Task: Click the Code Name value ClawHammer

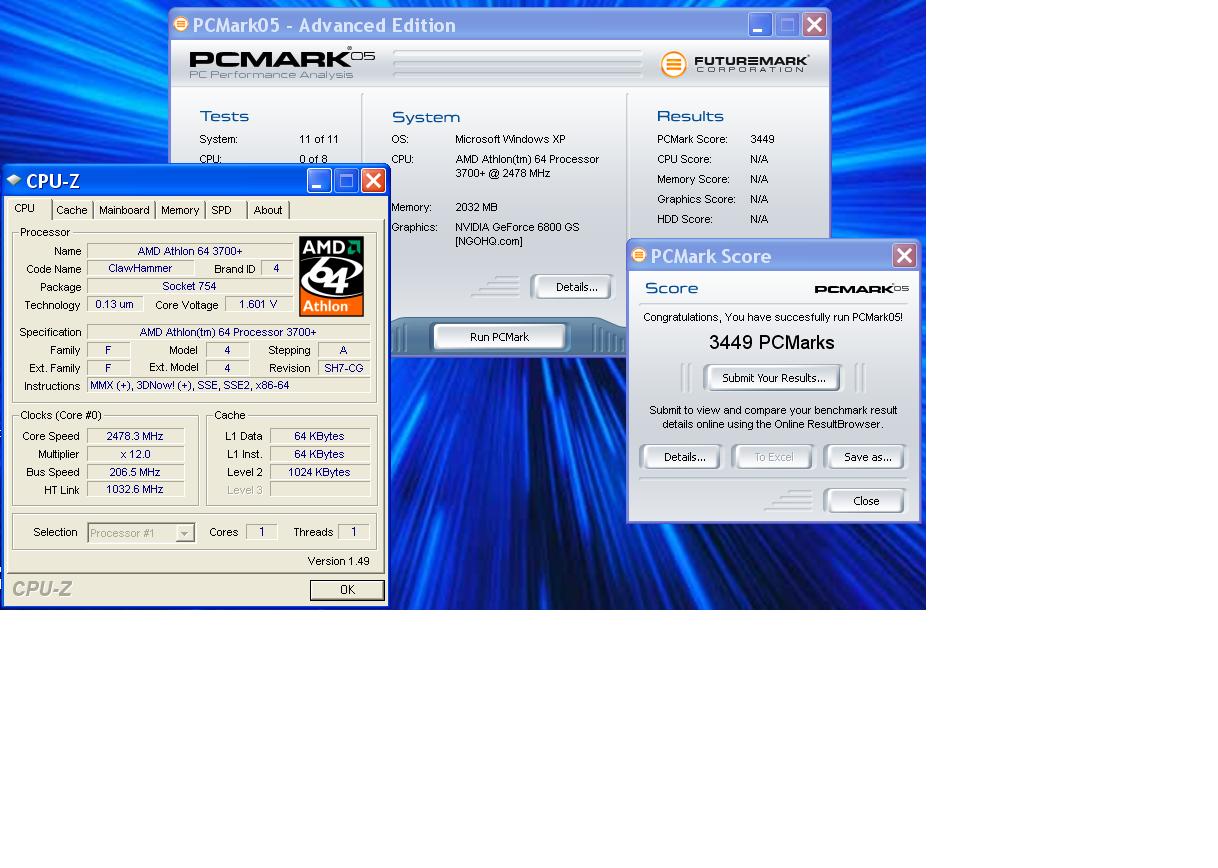Action: point(140,269)
